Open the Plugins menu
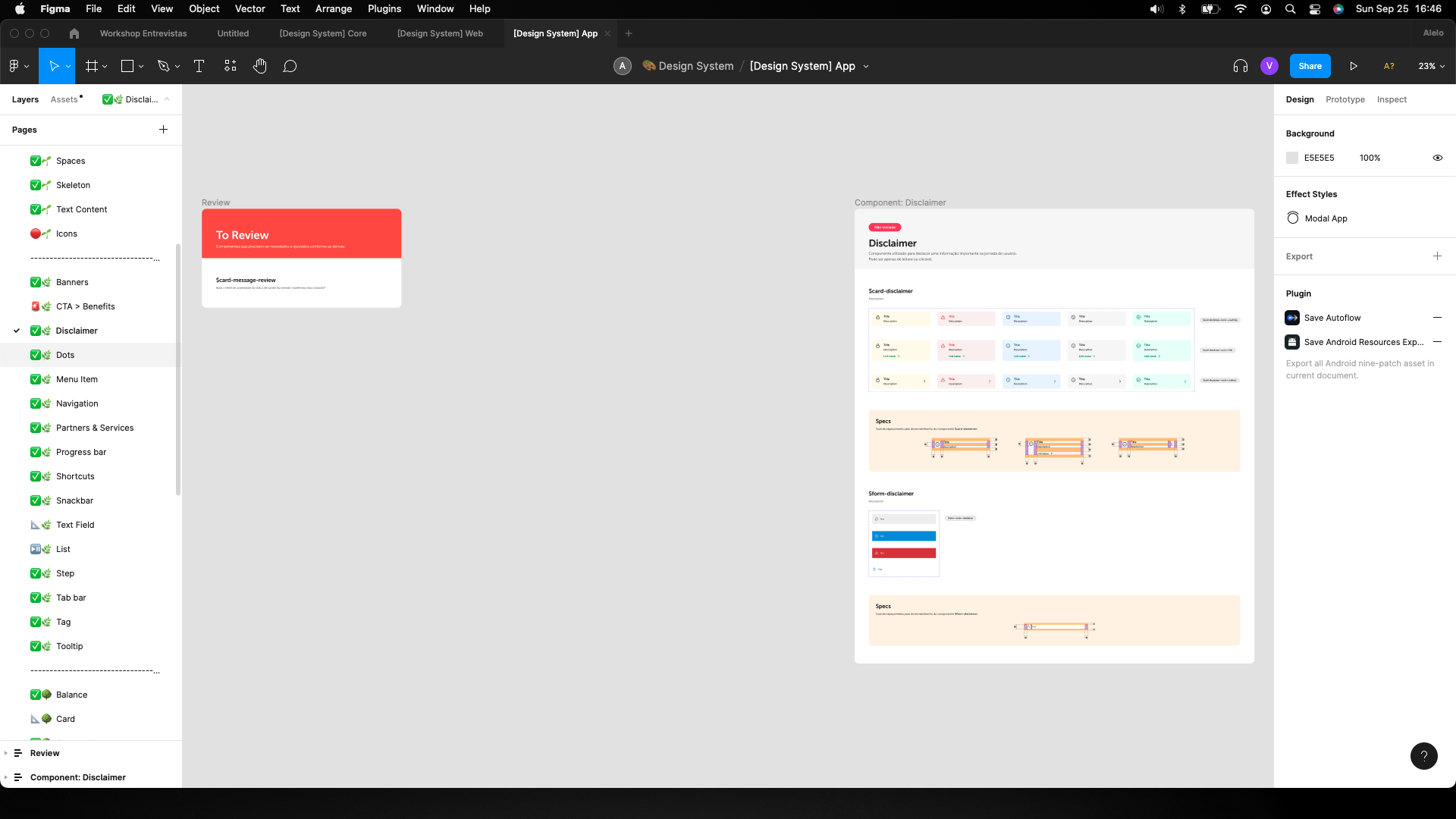Screen dimensions: 1456x819 (384, 9)
